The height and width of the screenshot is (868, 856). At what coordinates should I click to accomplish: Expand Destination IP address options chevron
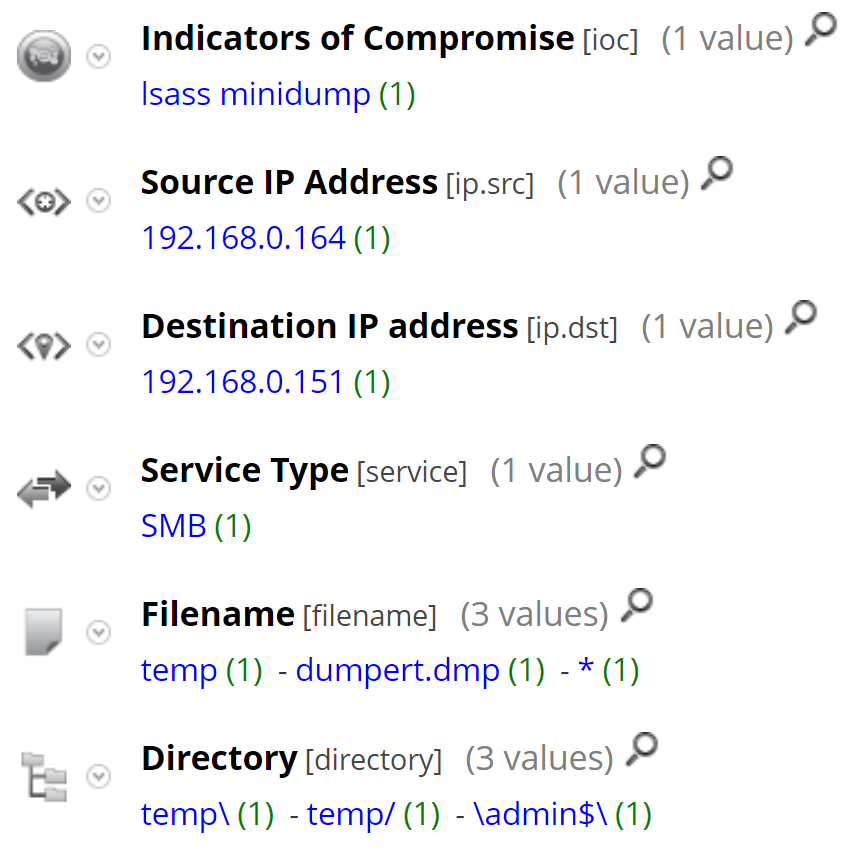[x=98, y=345]
